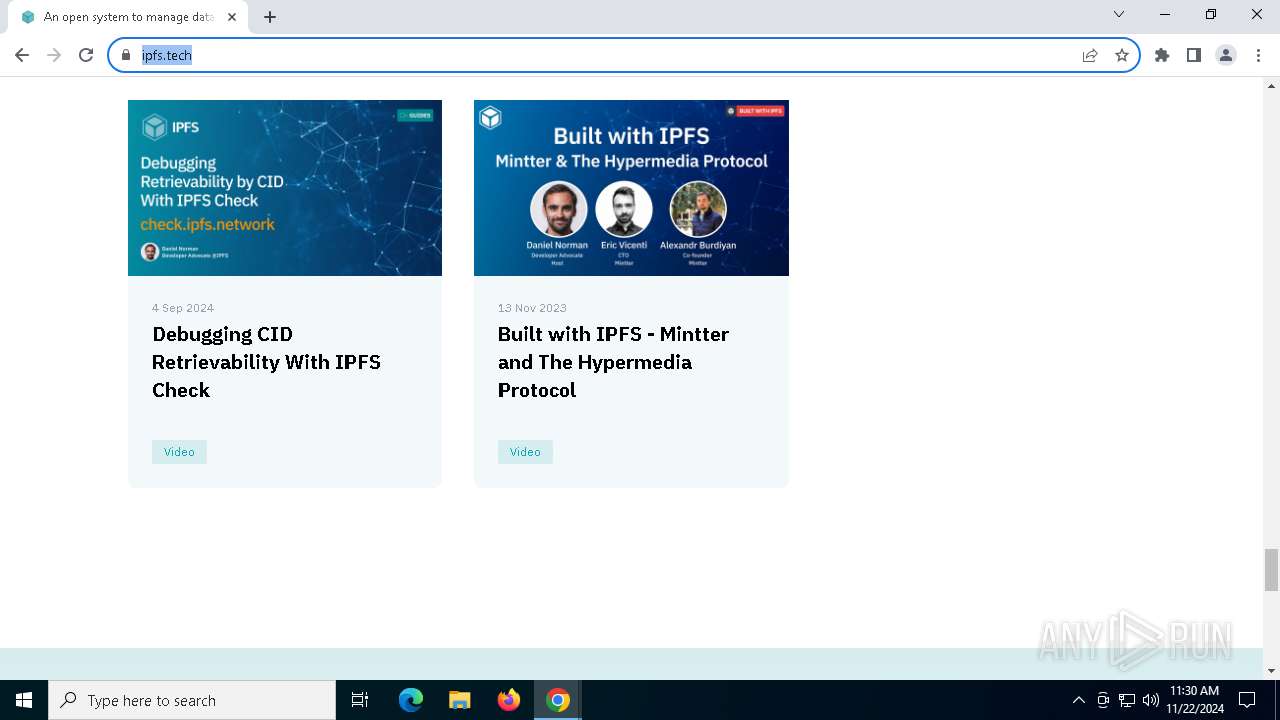Open File Explorer from taskbar
Image resolution: width=1280 pixels, height=720 pixels.
point(460,700)
